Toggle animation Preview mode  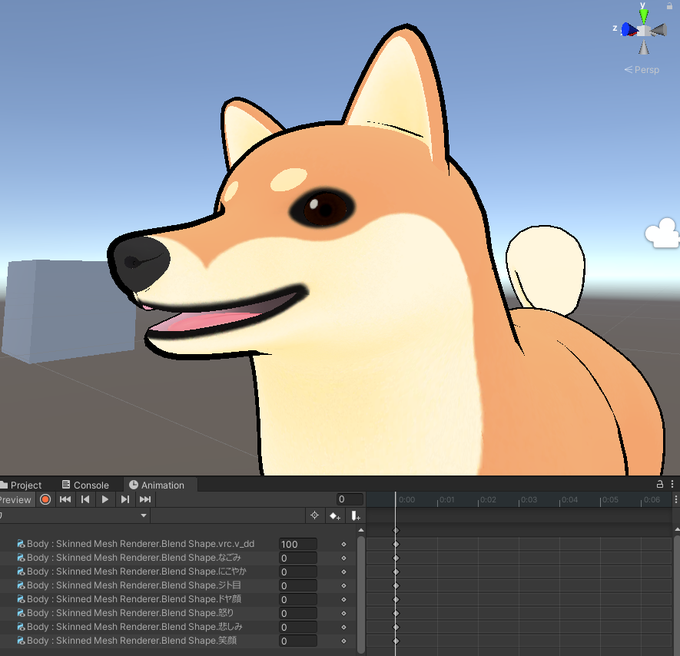click(x=16, y=499)
